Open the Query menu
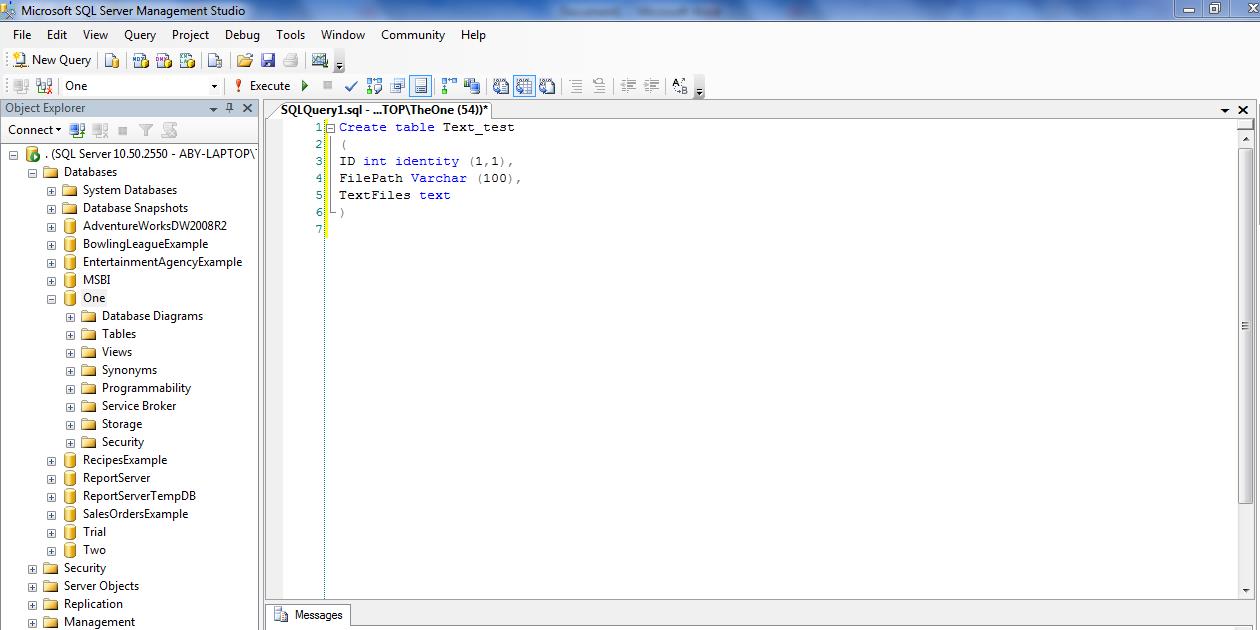Image resolution: width=1260 pixels, height=630 pixels. (140, 34)
